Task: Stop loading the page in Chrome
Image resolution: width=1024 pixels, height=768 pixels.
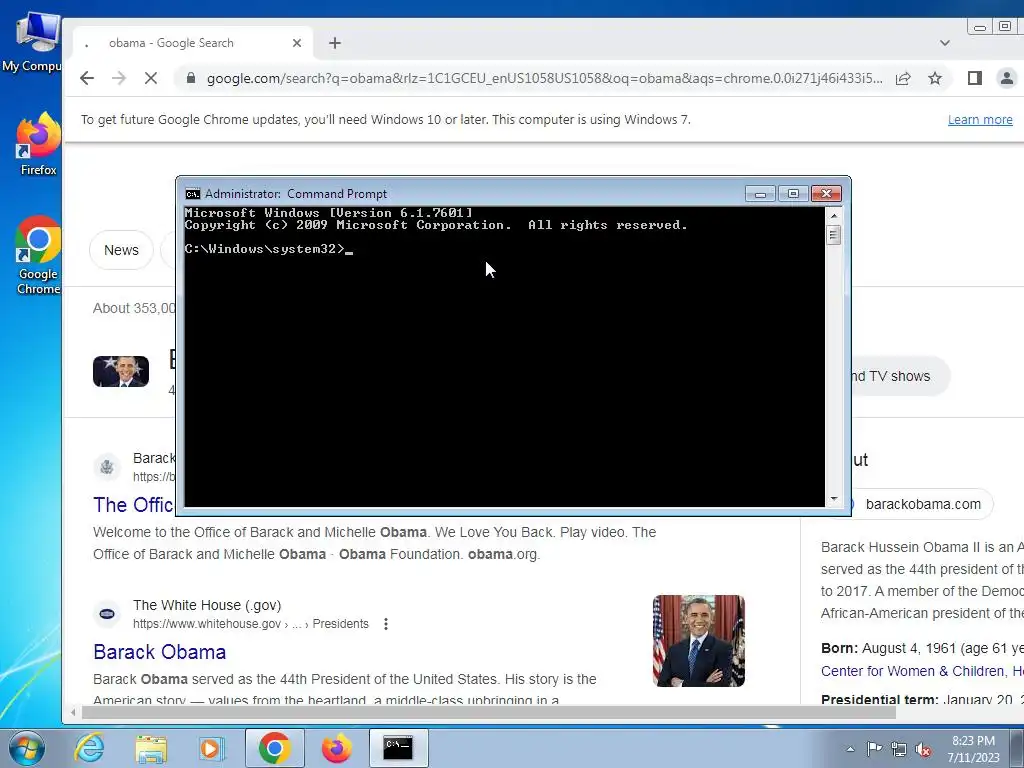Action: point(151,78)
